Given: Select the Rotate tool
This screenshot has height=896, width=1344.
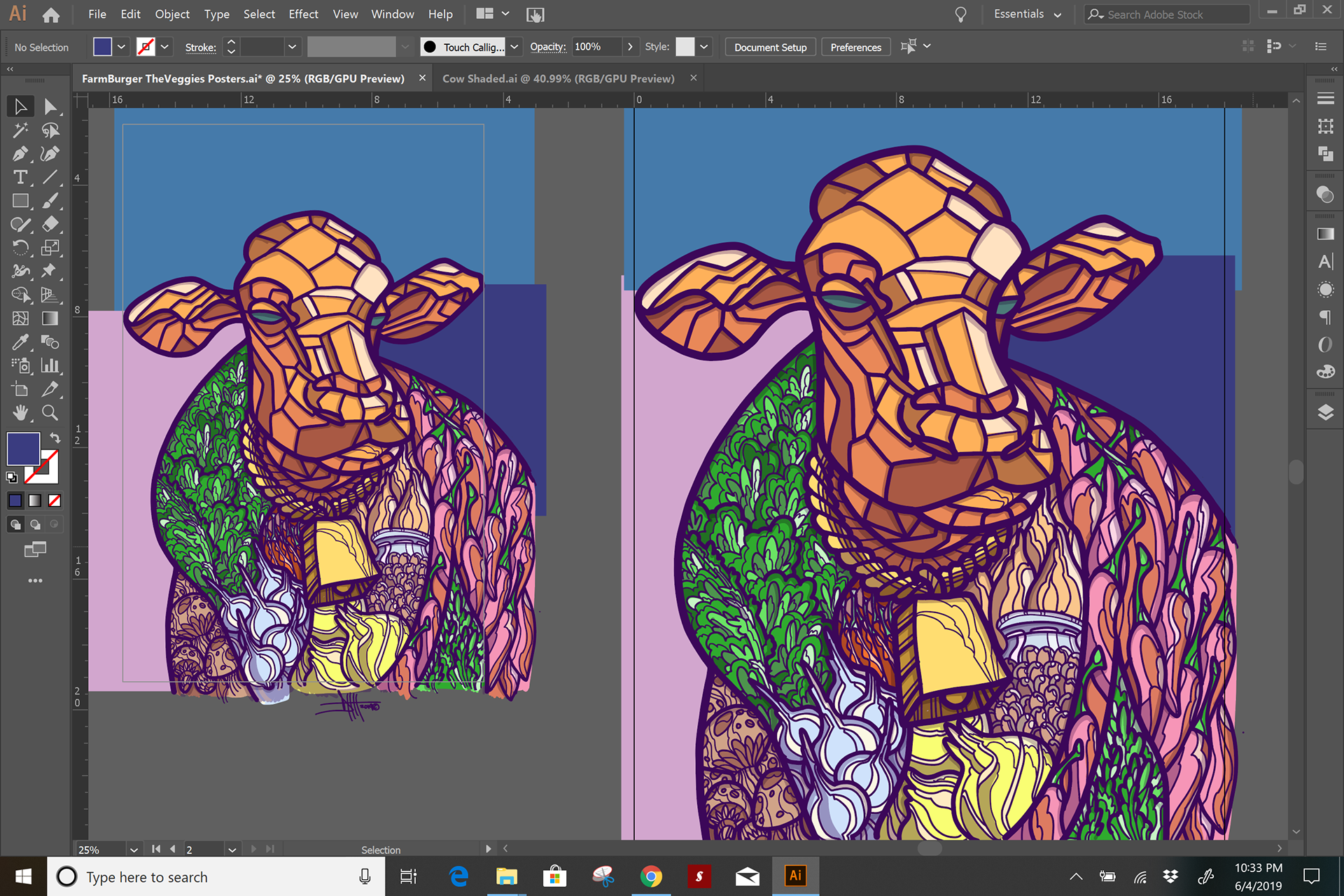Looking at the screenshot, I should pos(20,248).
